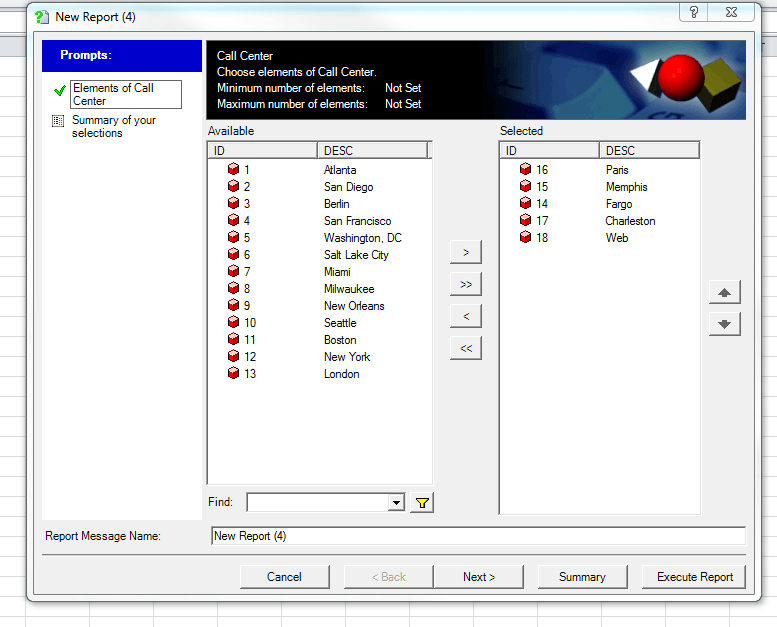Add selected item with single right arrow
The width and height of the screenshot is (777, 627).
point(465,252)
